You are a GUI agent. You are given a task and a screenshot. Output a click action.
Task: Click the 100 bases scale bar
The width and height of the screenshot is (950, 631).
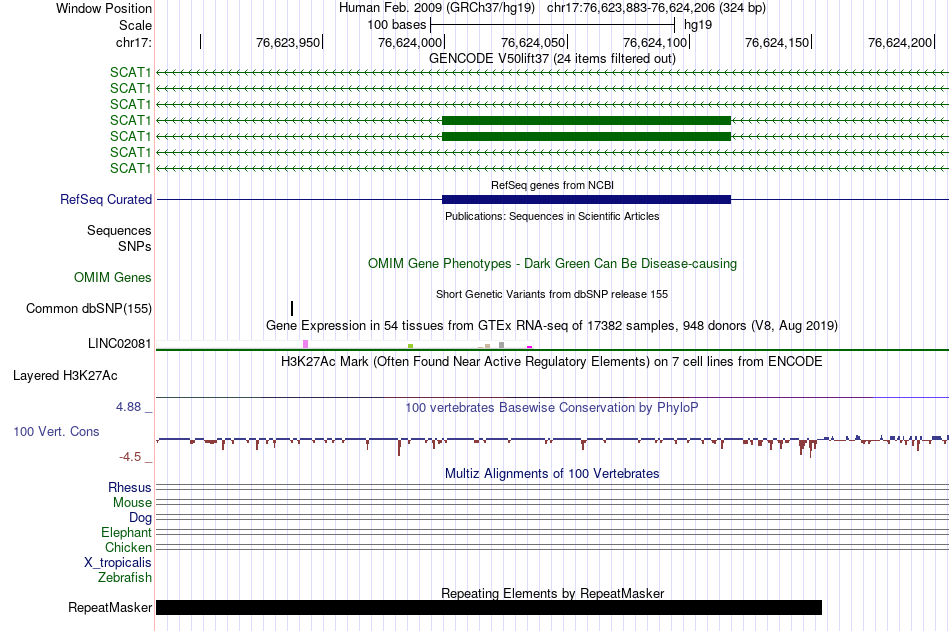(x=552, y=25)
